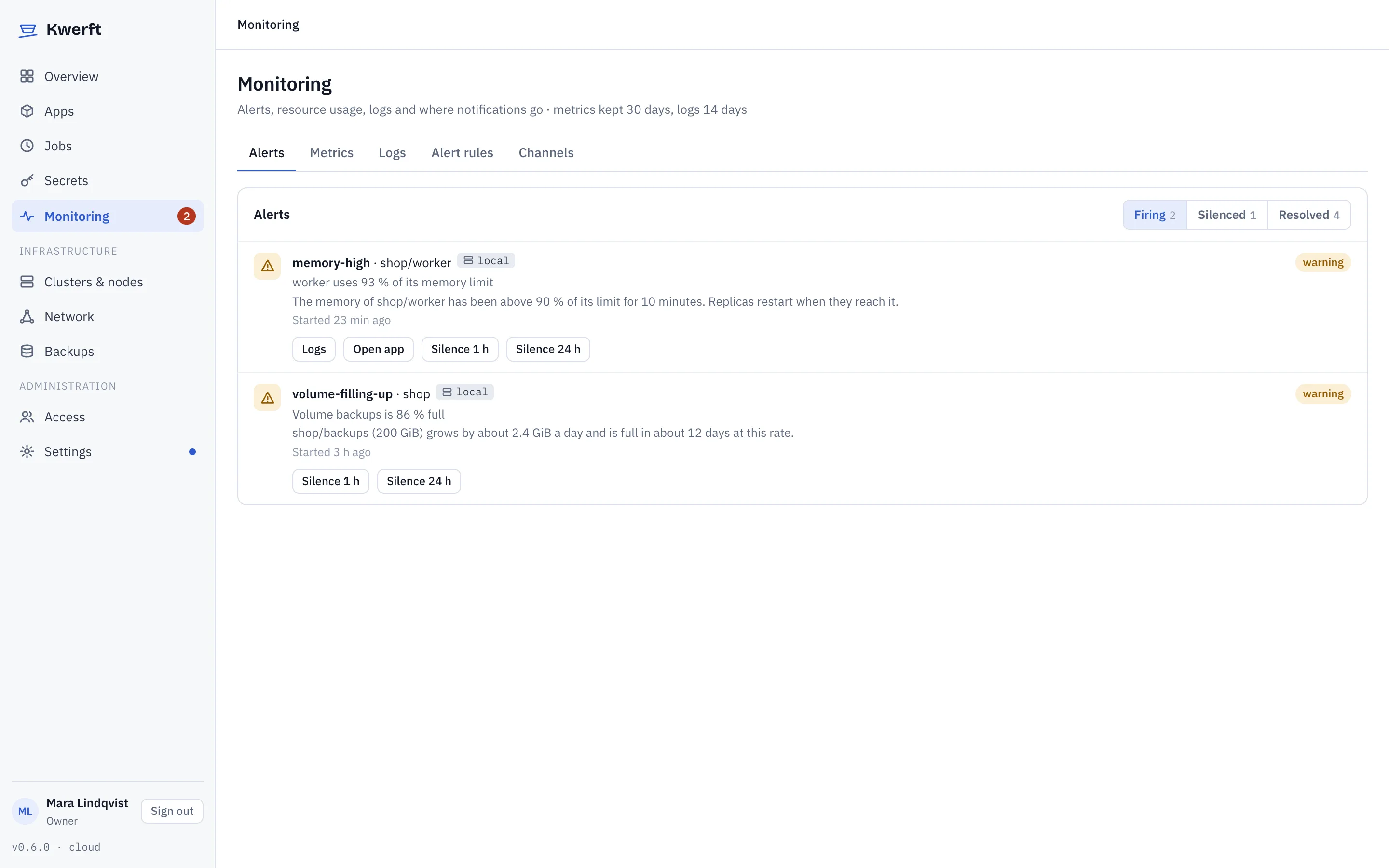This screenshot has height=868, width=1389.
Task: Click the blue dot beside Settings
Action: tap(192, 452)
